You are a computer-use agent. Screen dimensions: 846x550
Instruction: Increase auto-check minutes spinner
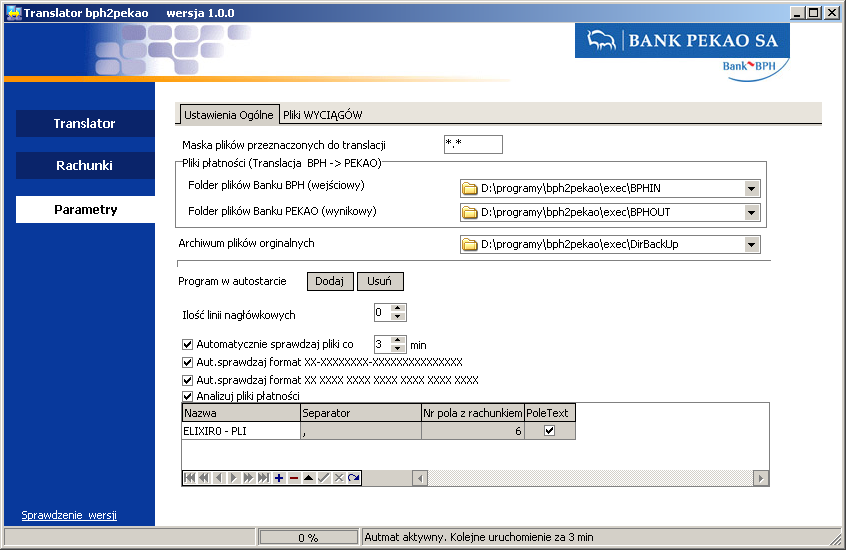point(398,340)
